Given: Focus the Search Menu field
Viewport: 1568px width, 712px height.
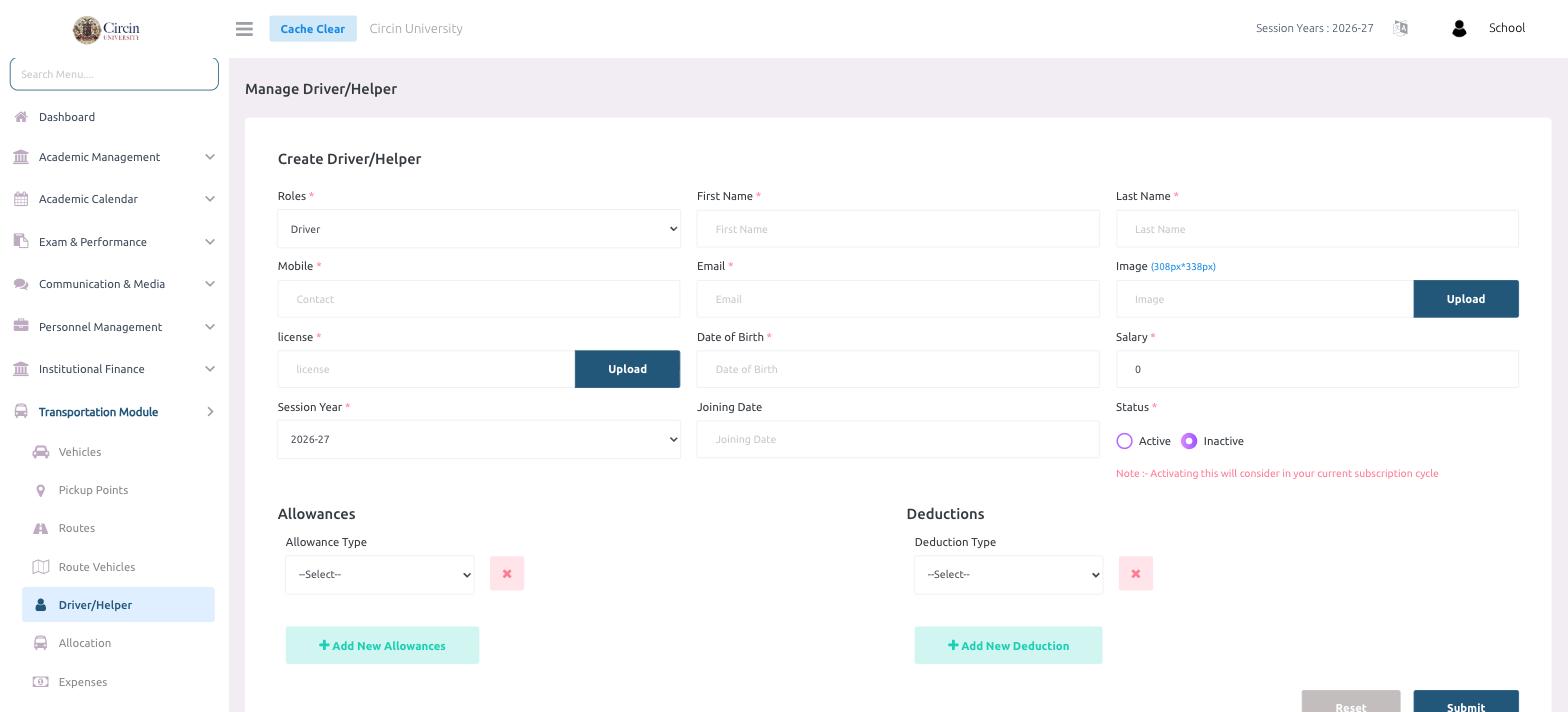Looking at the screenshot, I should click(x=114, y=74).
